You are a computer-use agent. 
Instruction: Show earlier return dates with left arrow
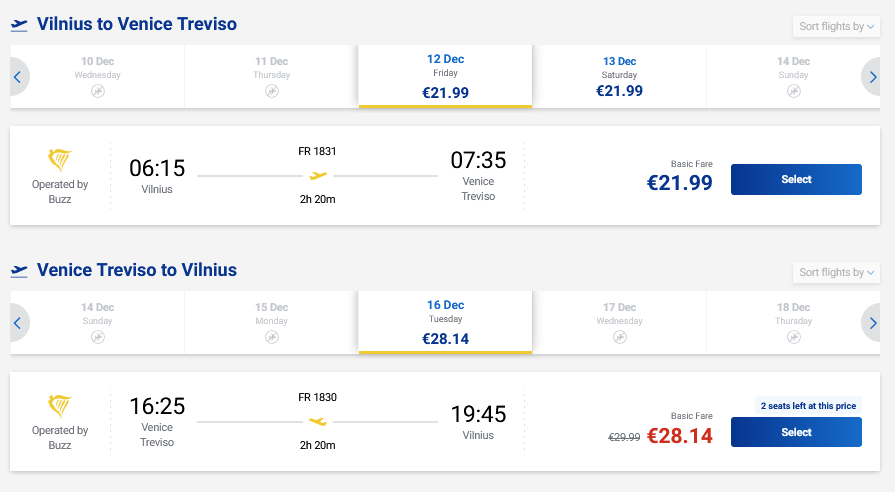[x=18, y=322]
